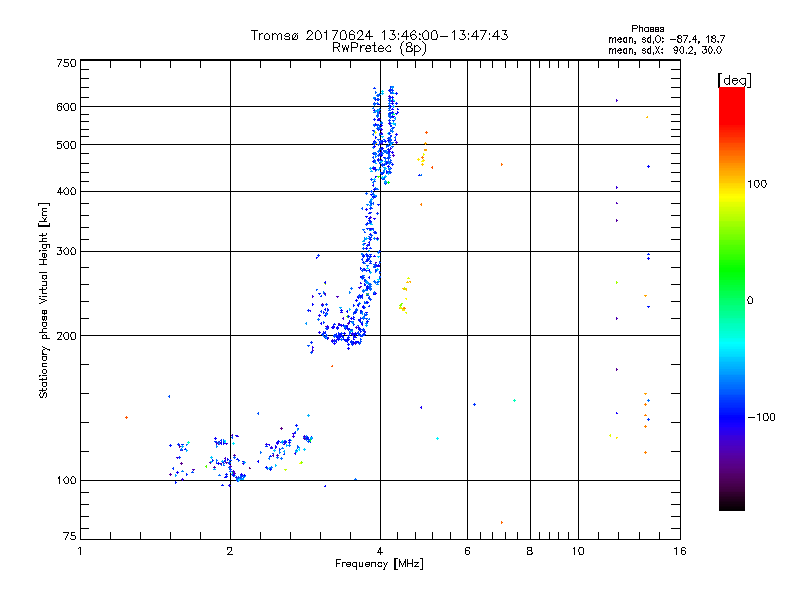The image size is (800, 600).
Task: Click the colorbar's yellow band near 100
Action: click(732, 194)
